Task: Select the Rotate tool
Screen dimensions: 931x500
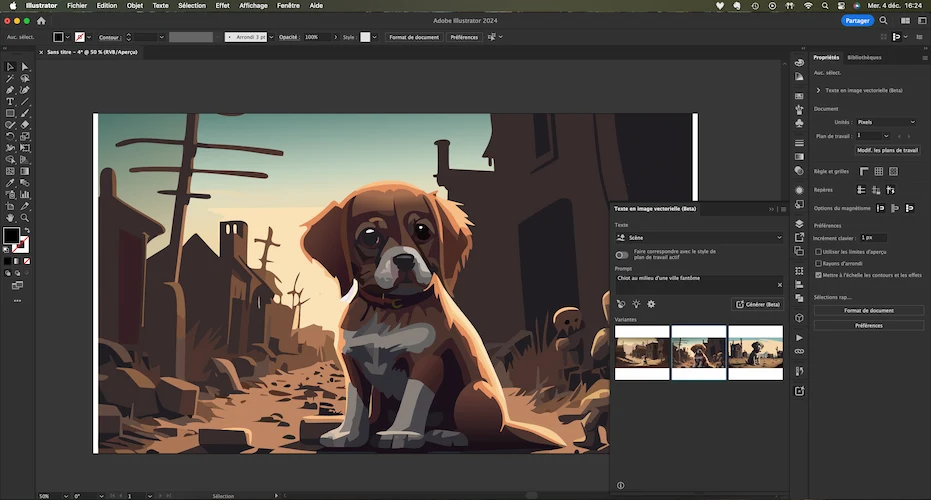Action: [x=10, y=137]
